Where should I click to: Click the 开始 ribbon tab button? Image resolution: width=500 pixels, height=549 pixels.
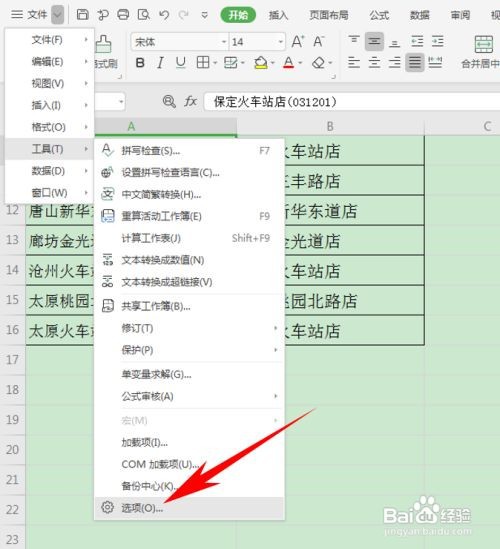[x=238, y=15]
